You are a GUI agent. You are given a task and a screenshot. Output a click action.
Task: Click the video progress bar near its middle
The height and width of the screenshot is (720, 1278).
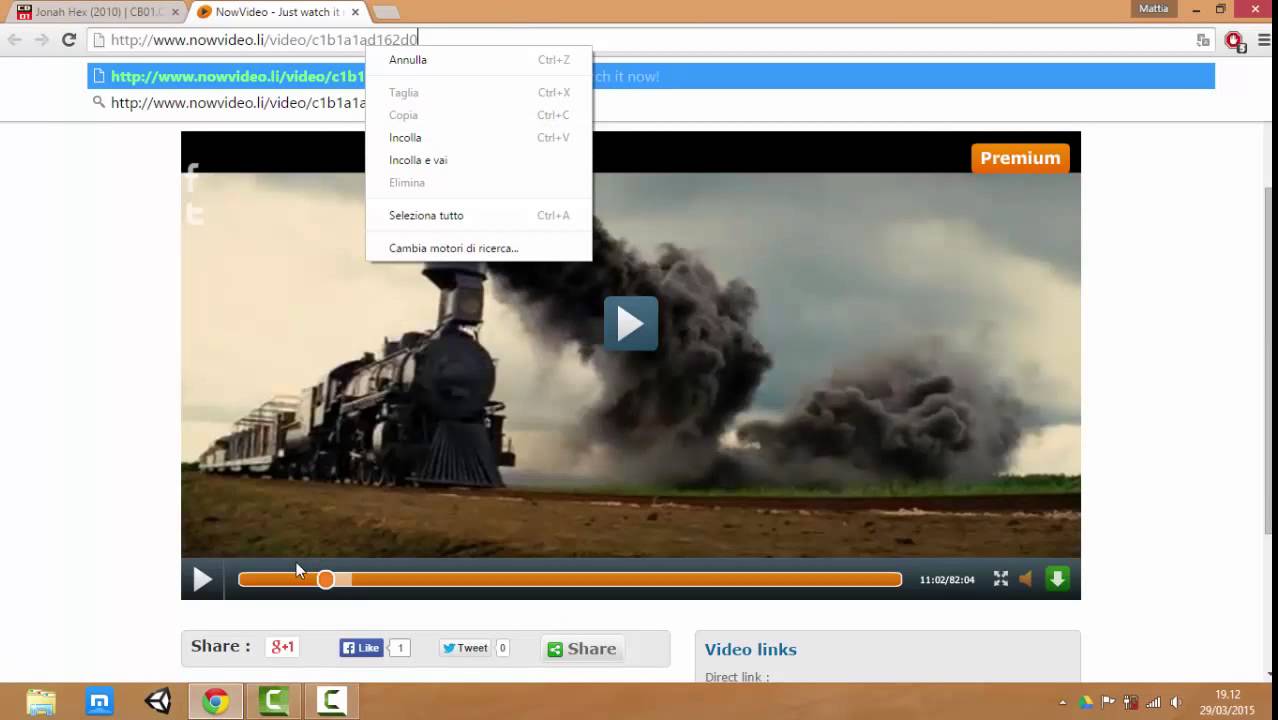(570, 579)
